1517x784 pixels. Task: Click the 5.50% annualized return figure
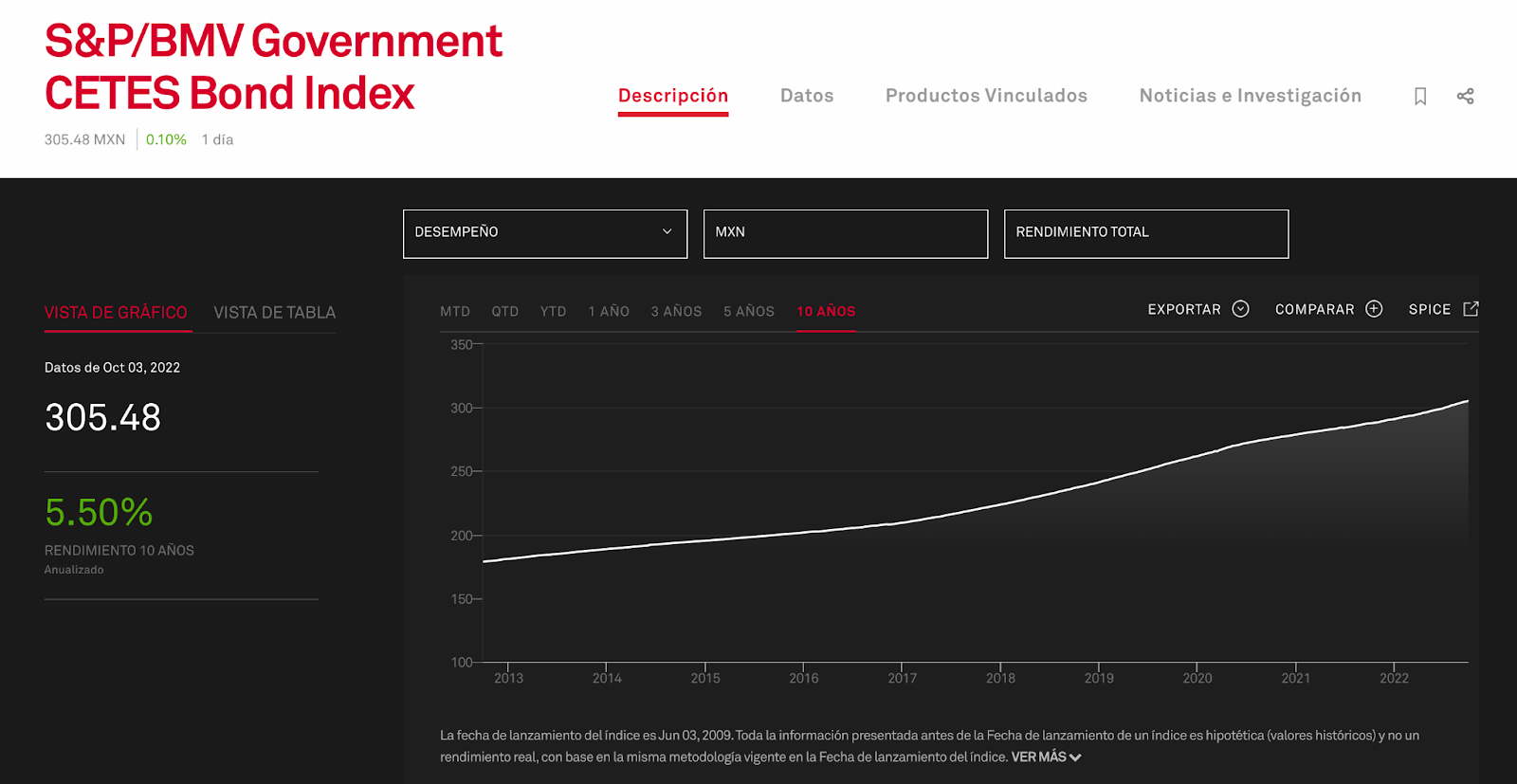point(99,513)
